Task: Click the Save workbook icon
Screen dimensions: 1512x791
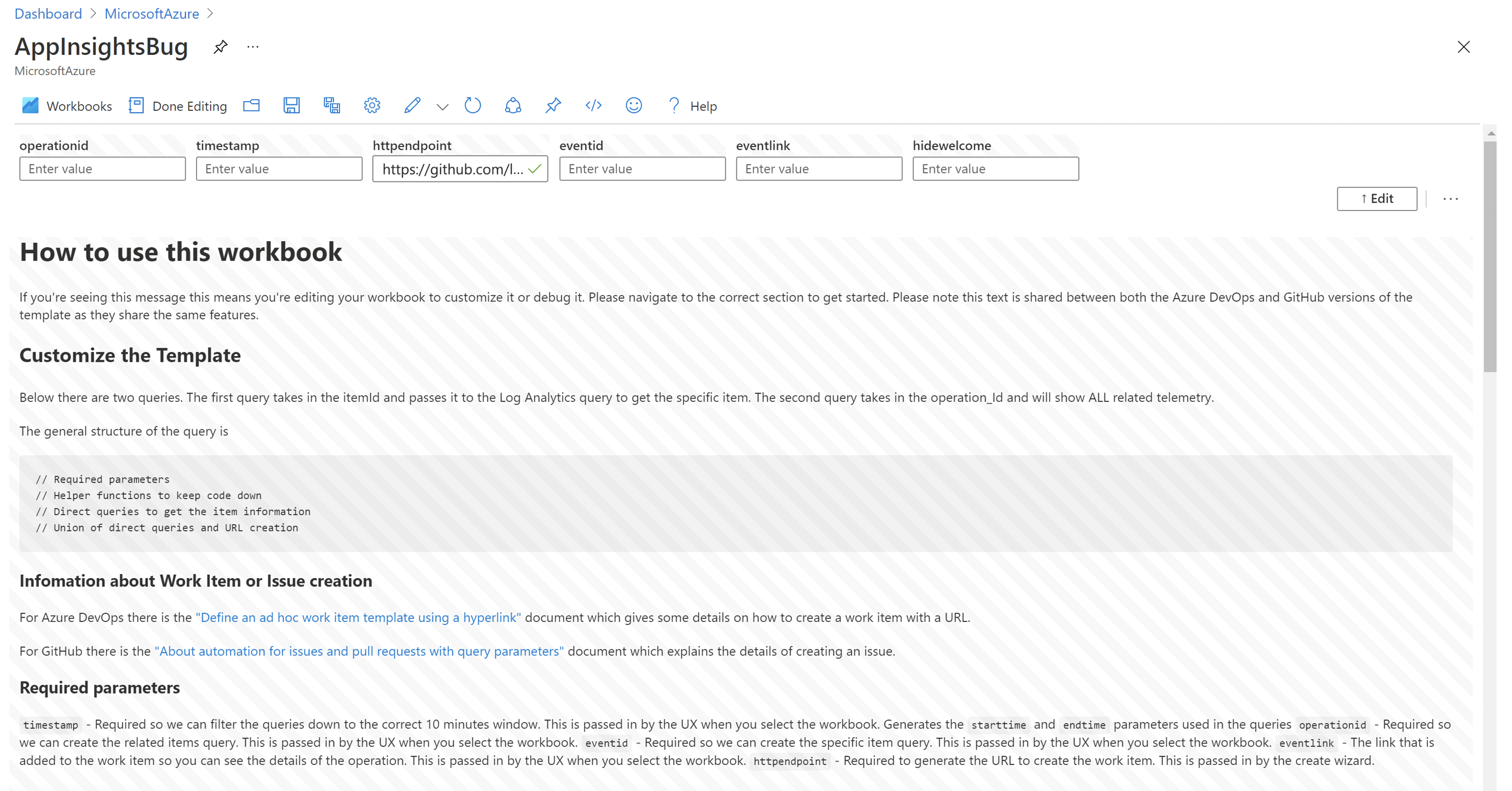Action: pyautogui.click(x=291, y=105)
